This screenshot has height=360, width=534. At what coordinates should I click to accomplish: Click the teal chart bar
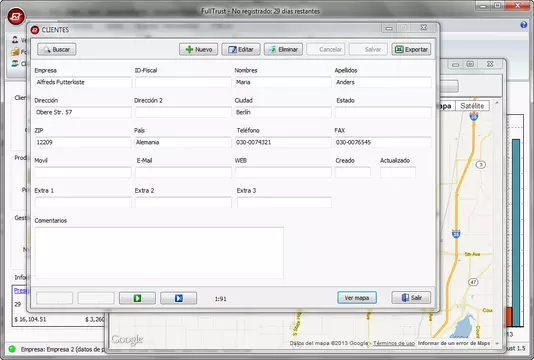click(x=516, y=233)
